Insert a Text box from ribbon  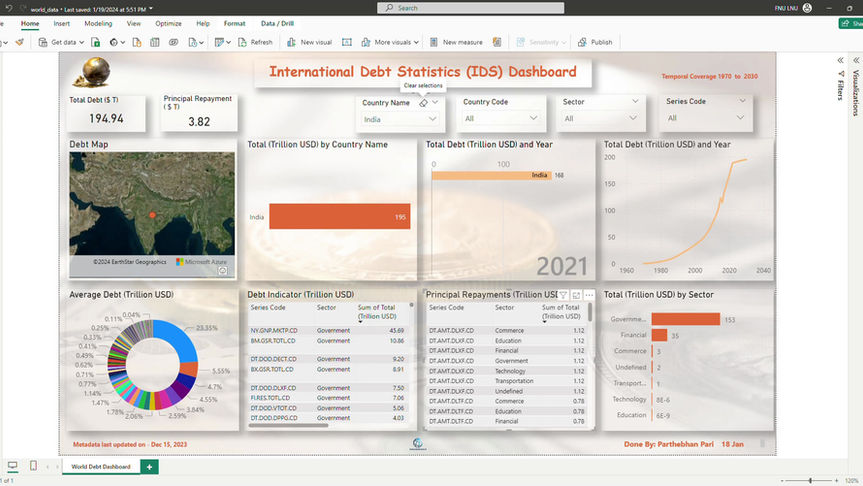pos(347,42)
